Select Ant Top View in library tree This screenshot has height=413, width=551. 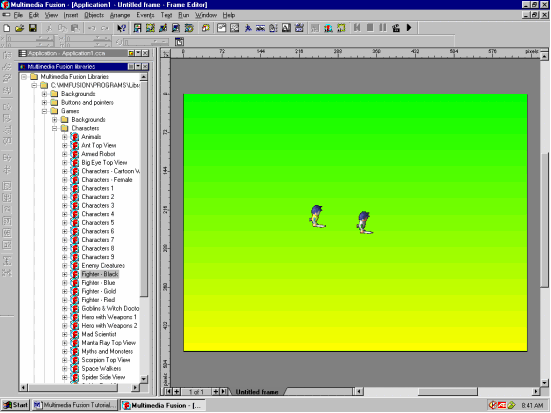click(x=99, y=146)
